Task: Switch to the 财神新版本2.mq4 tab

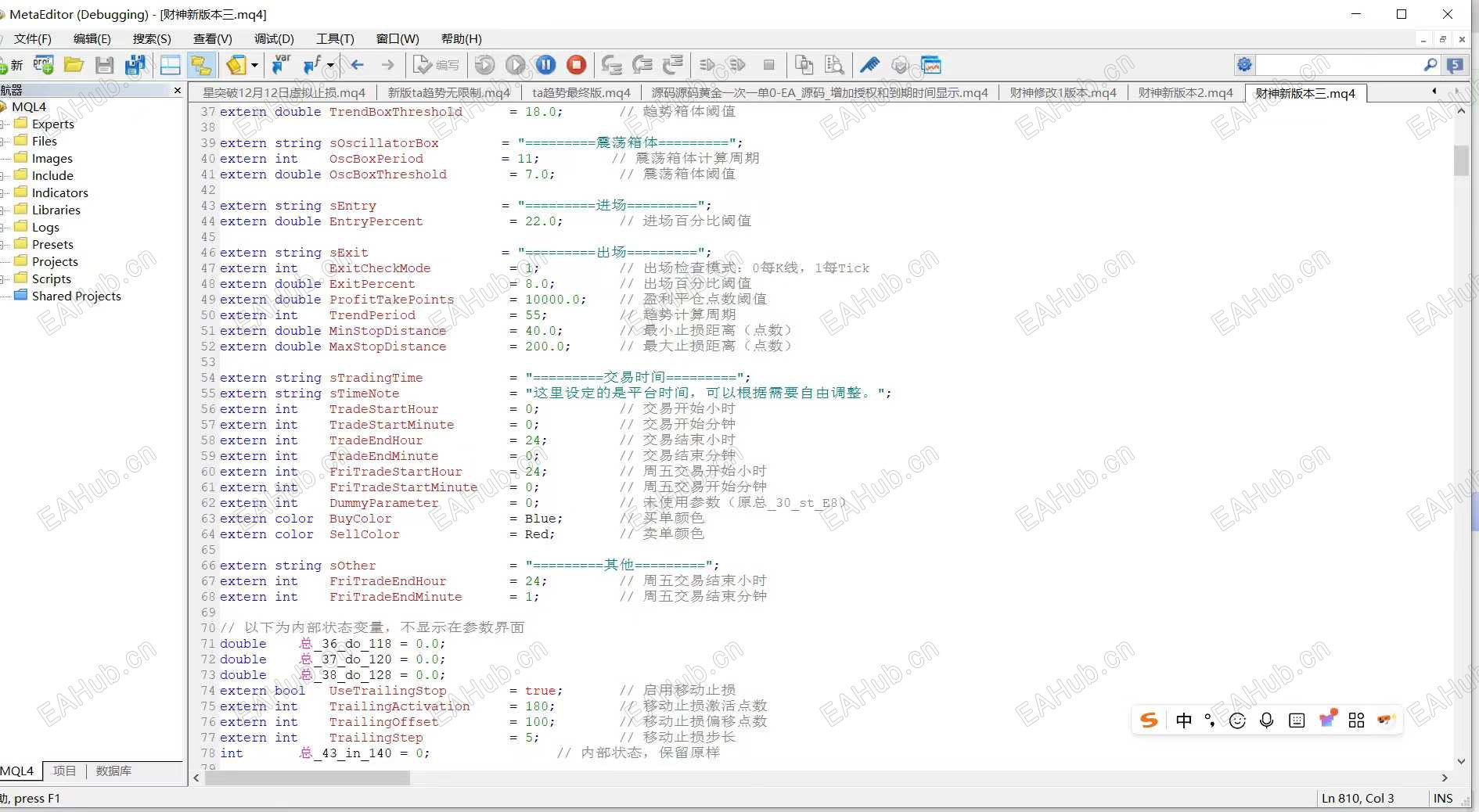Action: [1185, 93]
